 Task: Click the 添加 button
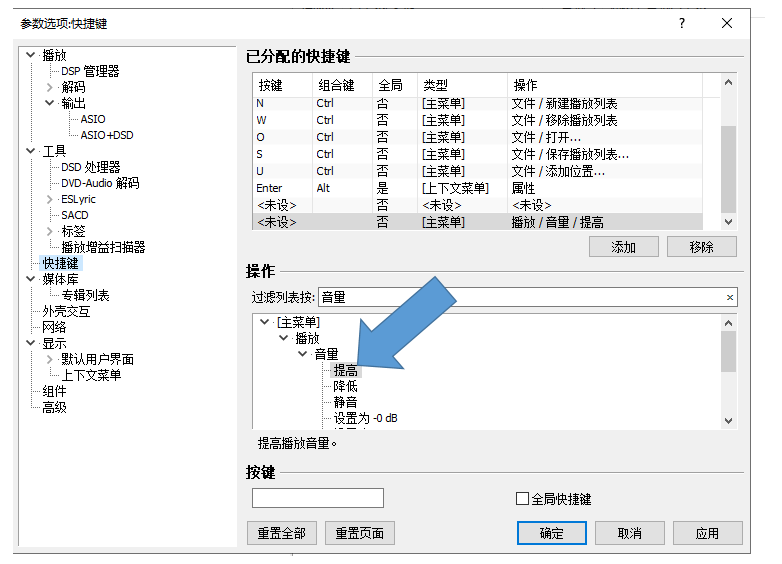[x=624, y=247]
